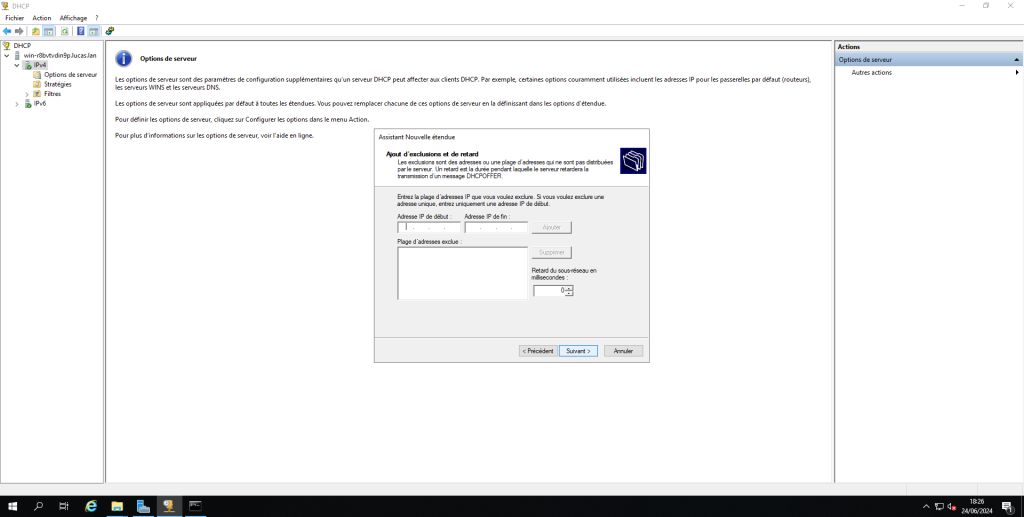Open the Command Prompt taskbar icon
The image size is (1024, 517).
(195, 506)
